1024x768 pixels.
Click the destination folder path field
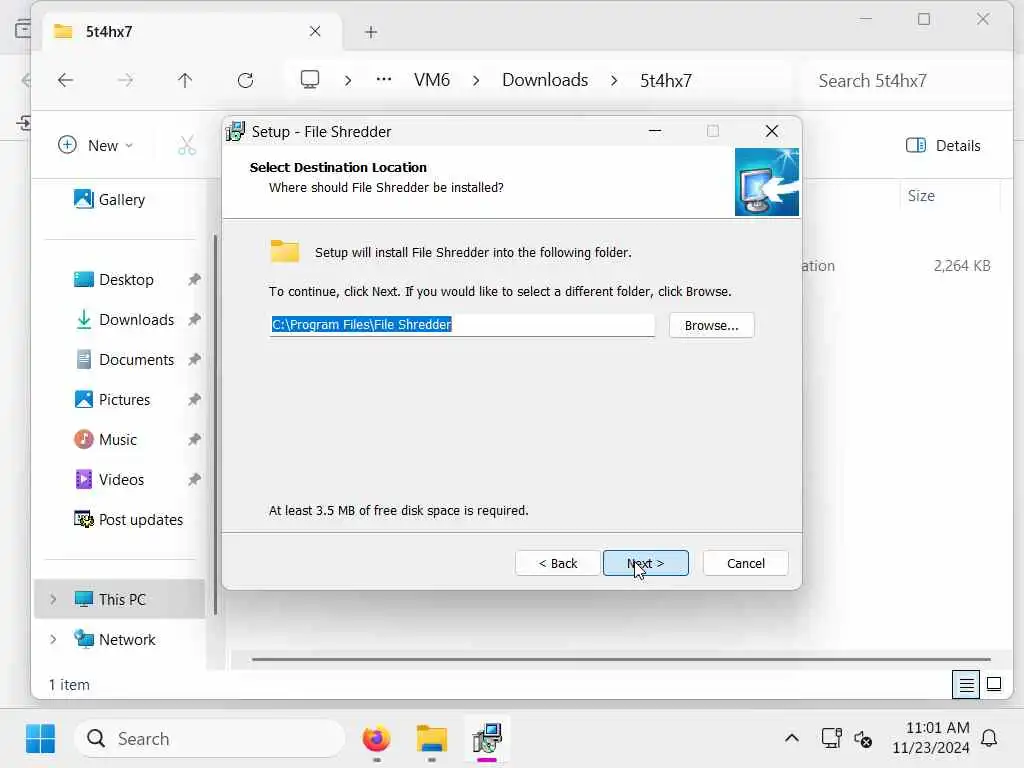click(462, 325)
